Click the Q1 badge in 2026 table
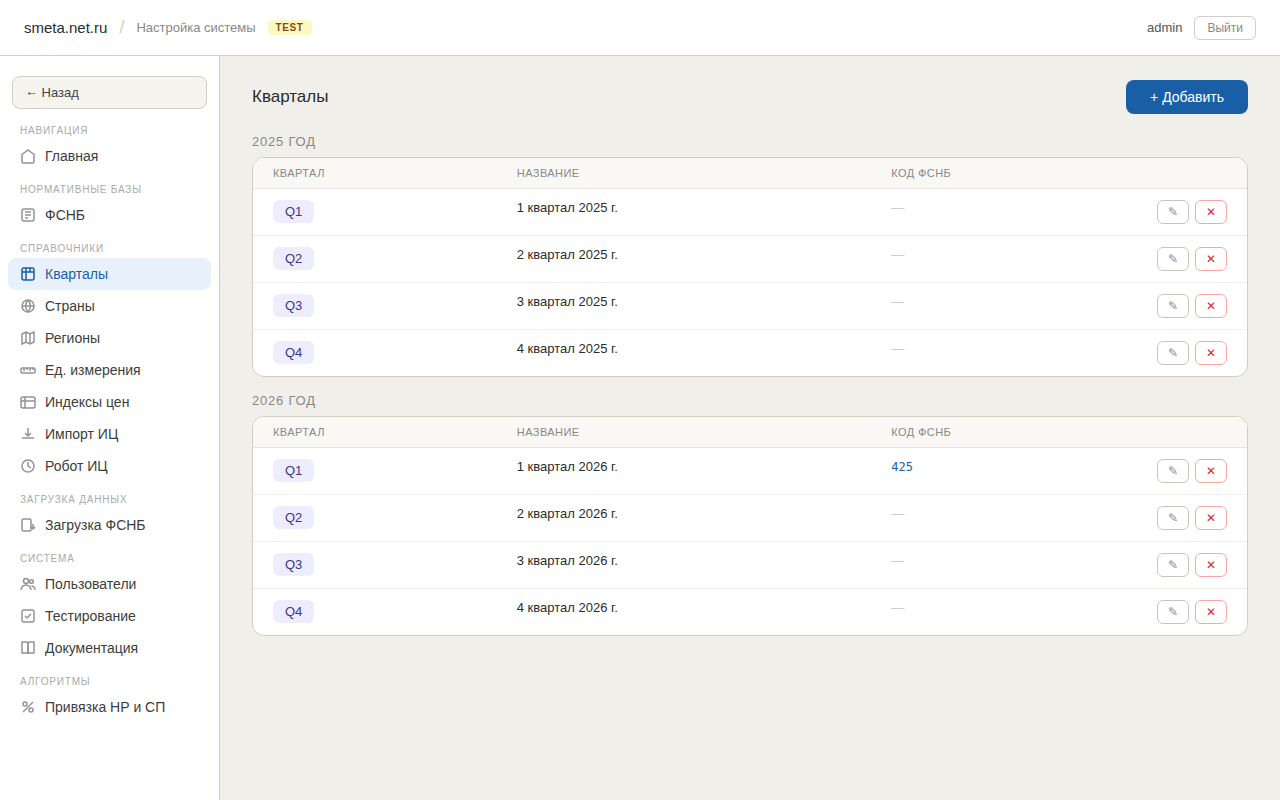Screen dimensions: 1280x800 293,471
